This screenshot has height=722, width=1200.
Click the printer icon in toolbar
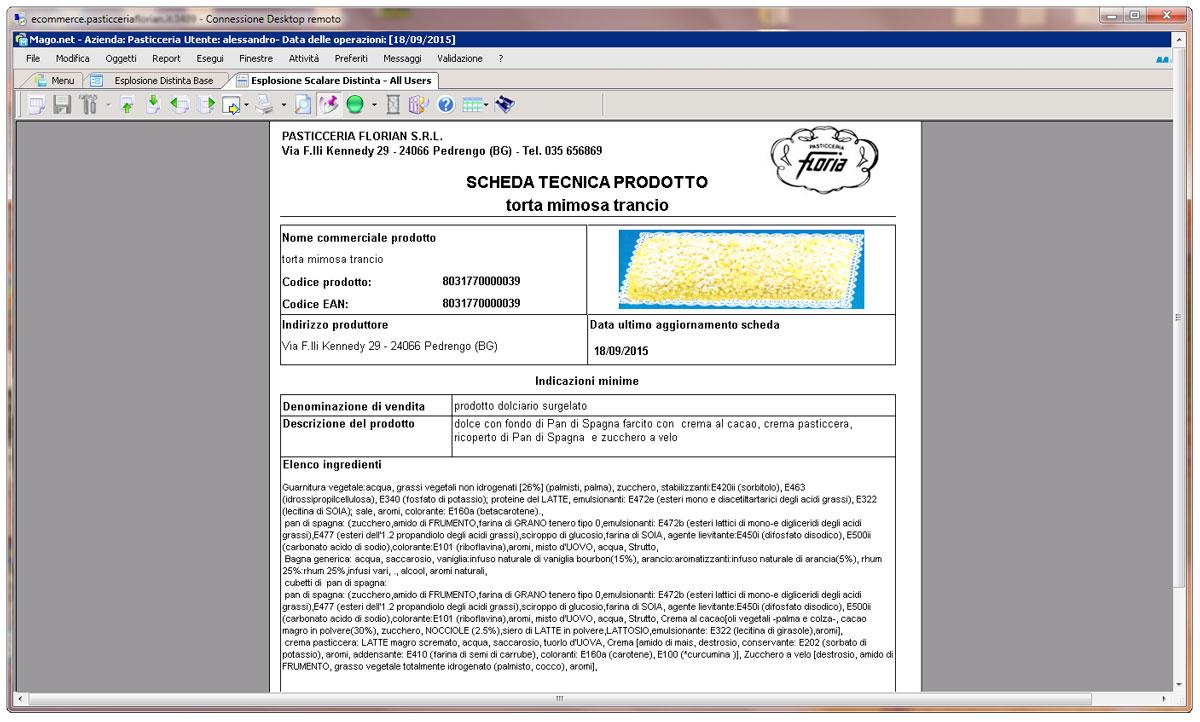click(x=265, y=104)
